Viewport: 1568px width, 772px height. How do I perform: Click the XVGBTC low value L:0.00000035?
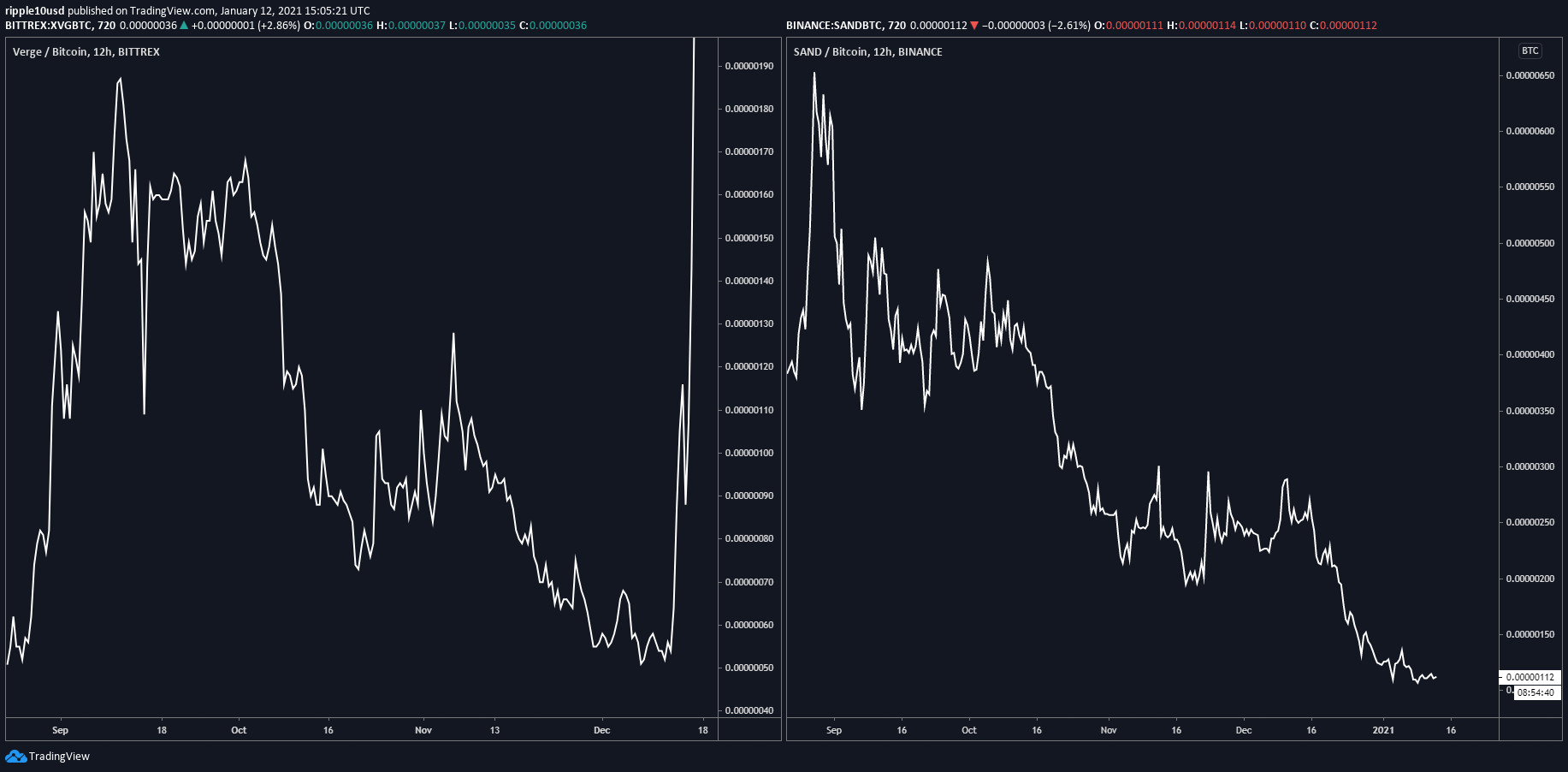coord(482,25)
